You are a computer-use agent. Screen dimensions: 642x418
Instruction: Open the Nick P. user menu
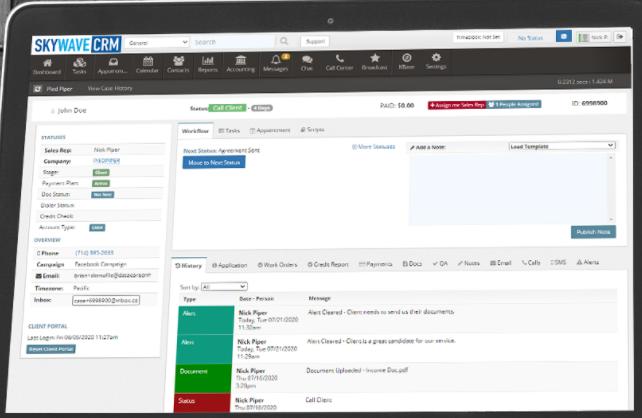(595, 37)
